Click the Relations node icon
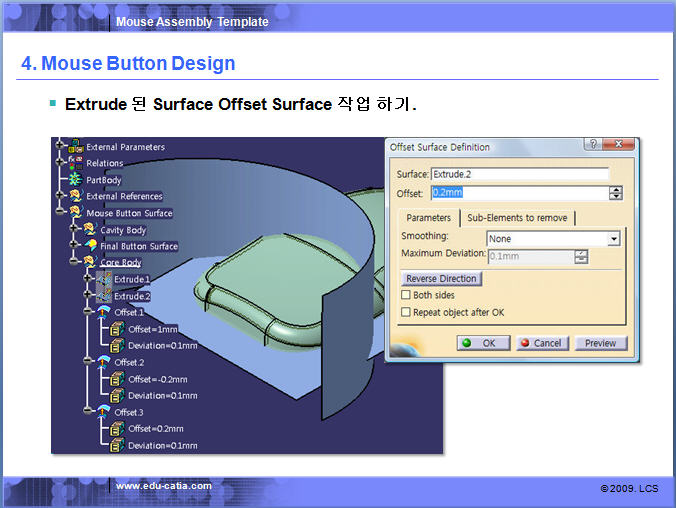 [75, 163]
